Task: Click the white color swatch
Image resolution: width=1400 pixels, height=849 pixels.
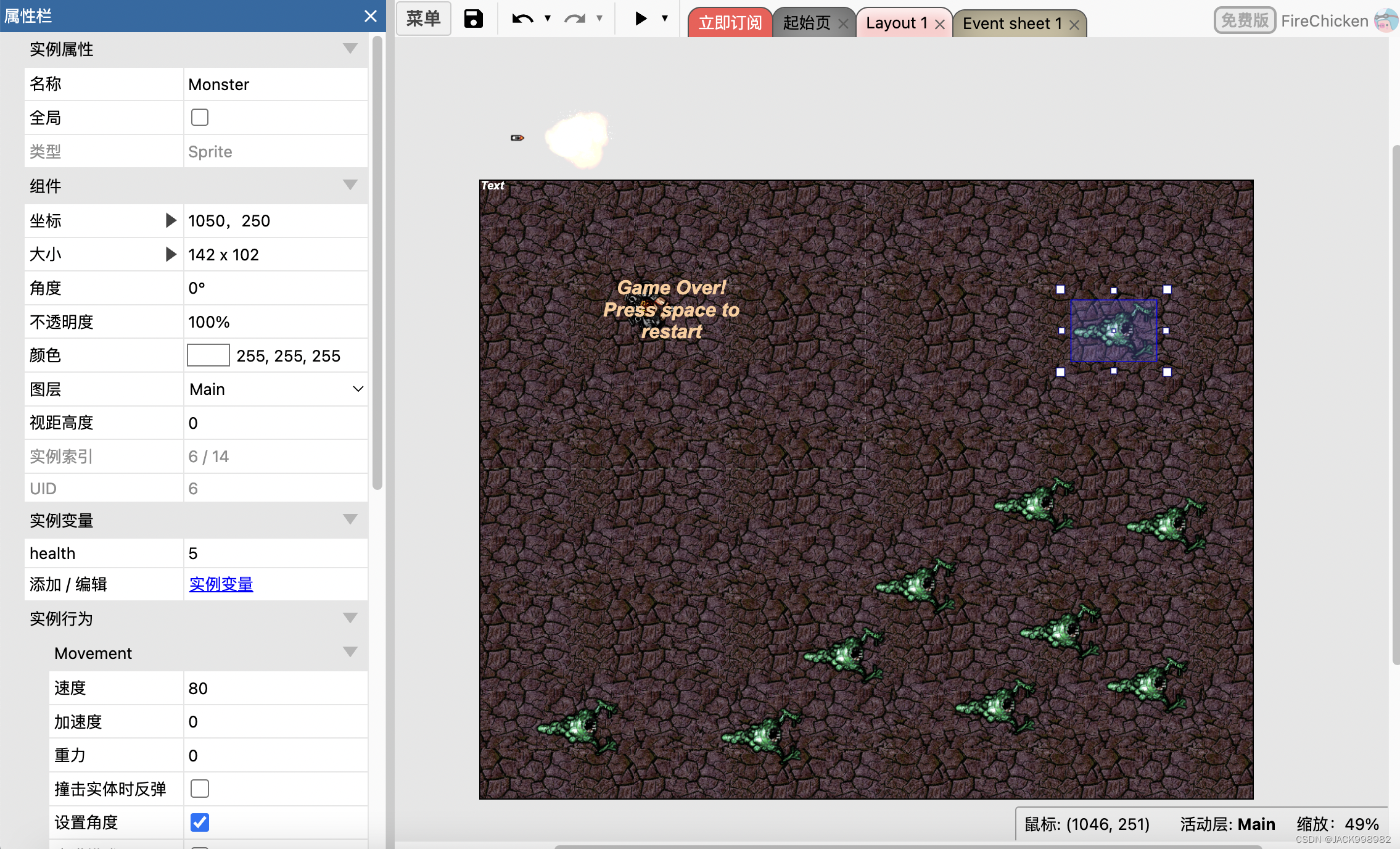Action: click(208, 355)
